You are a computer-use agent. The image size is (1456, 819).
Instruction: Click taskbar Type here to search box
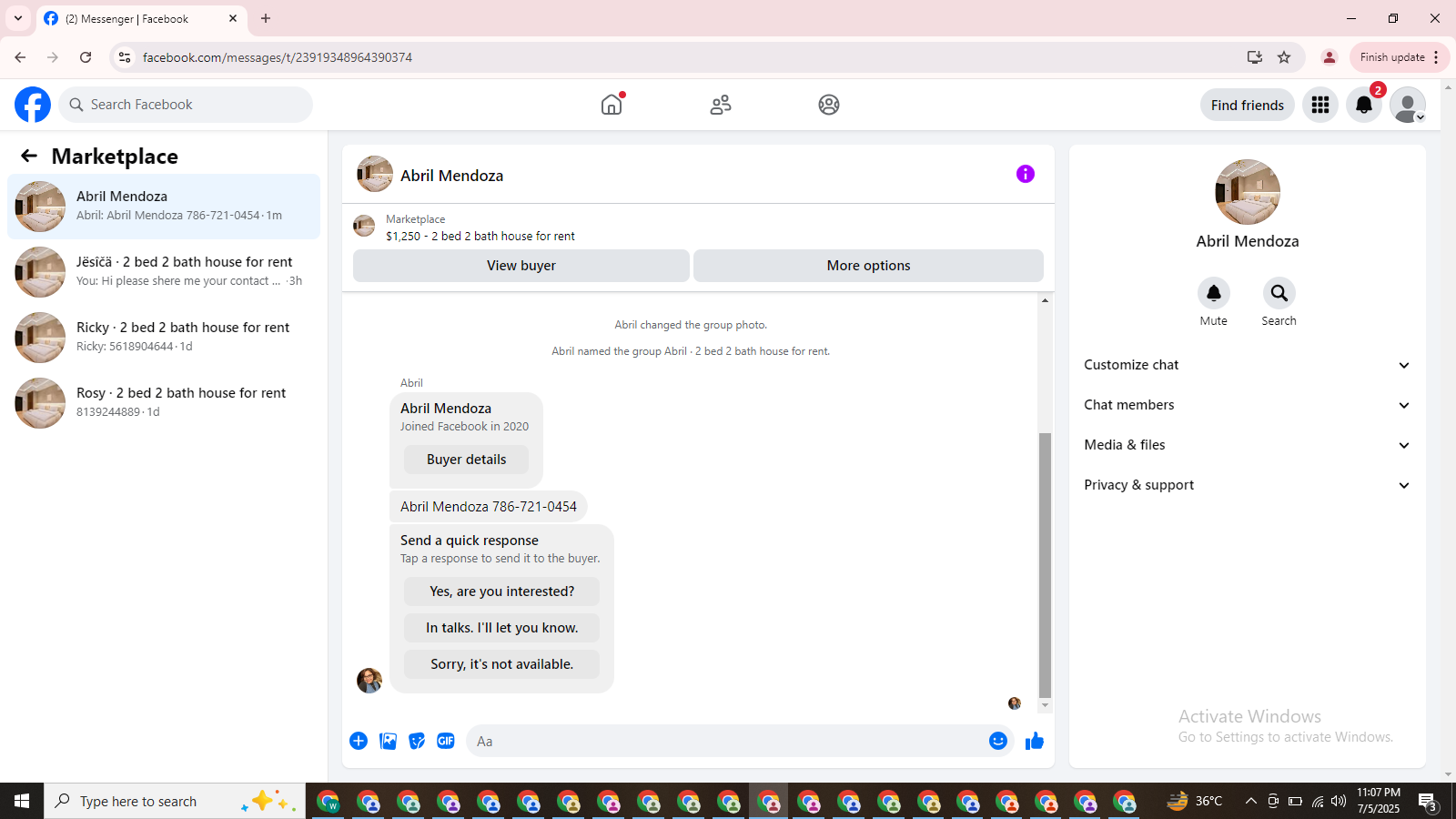175,801
